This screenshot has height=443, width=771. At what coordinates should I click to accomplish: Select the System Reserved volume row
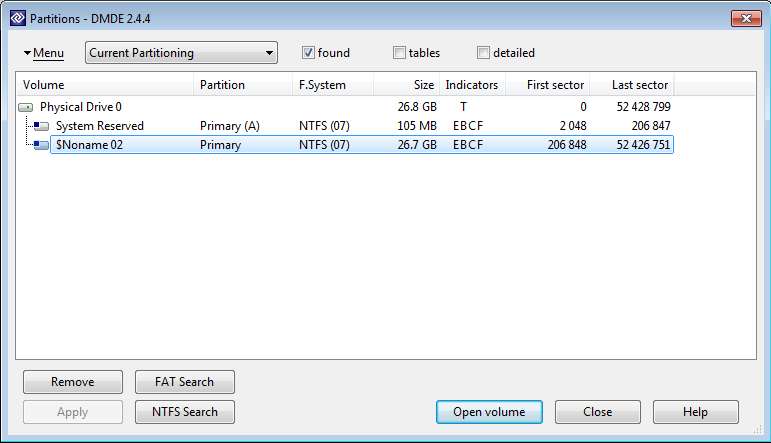click(100, 126)
